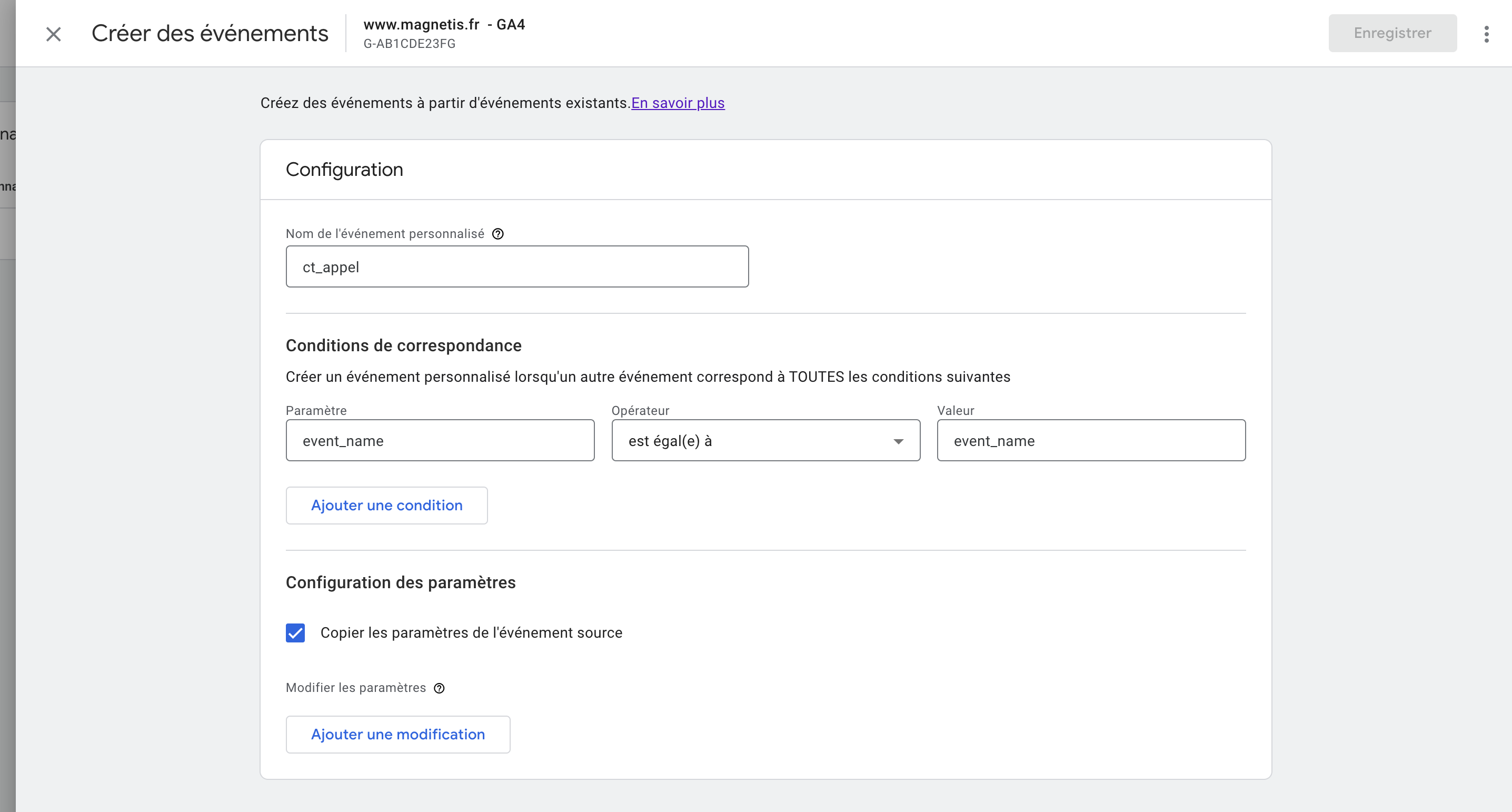Click the Paramètre input field

click(440, 440)
